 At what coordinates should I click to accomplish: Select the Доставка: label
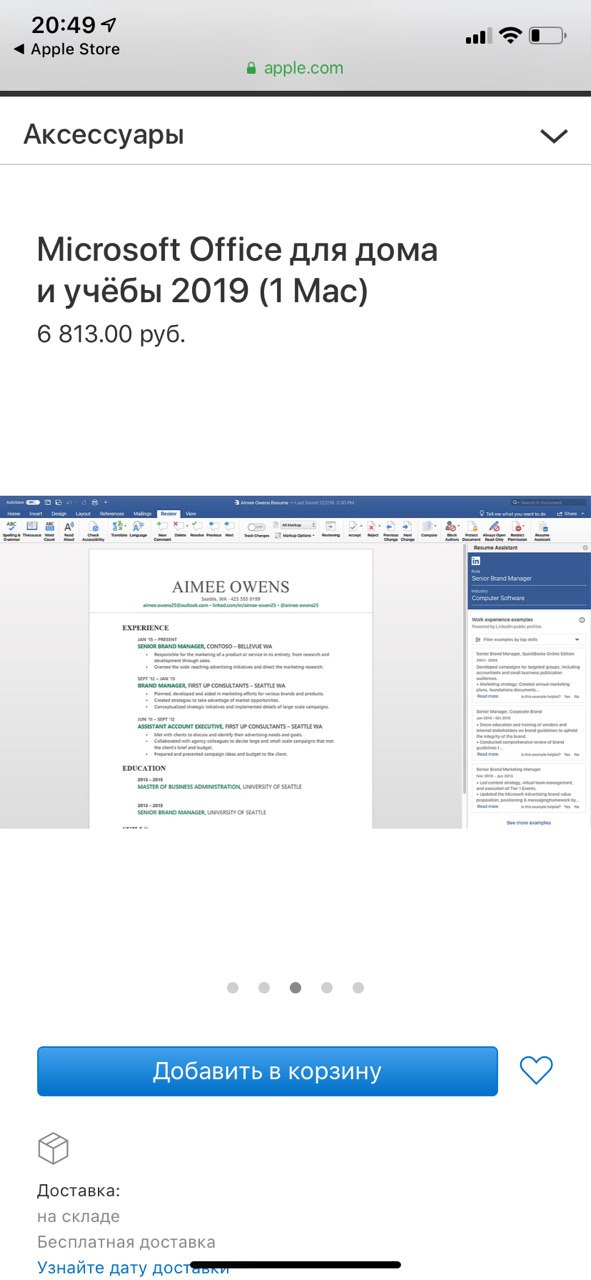pos(79,1191)
